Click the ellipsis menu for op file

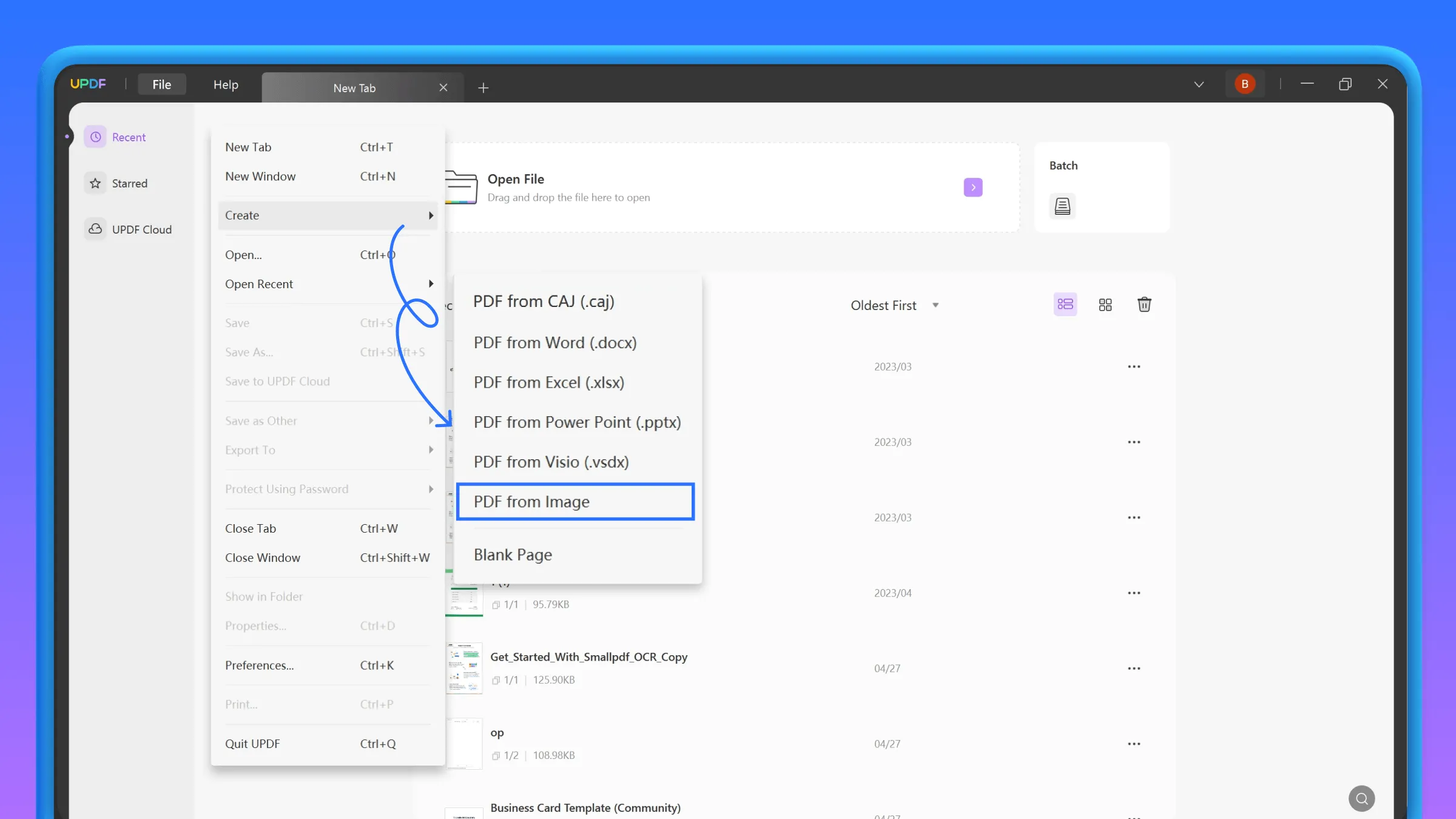click(x=1134, y=743)
